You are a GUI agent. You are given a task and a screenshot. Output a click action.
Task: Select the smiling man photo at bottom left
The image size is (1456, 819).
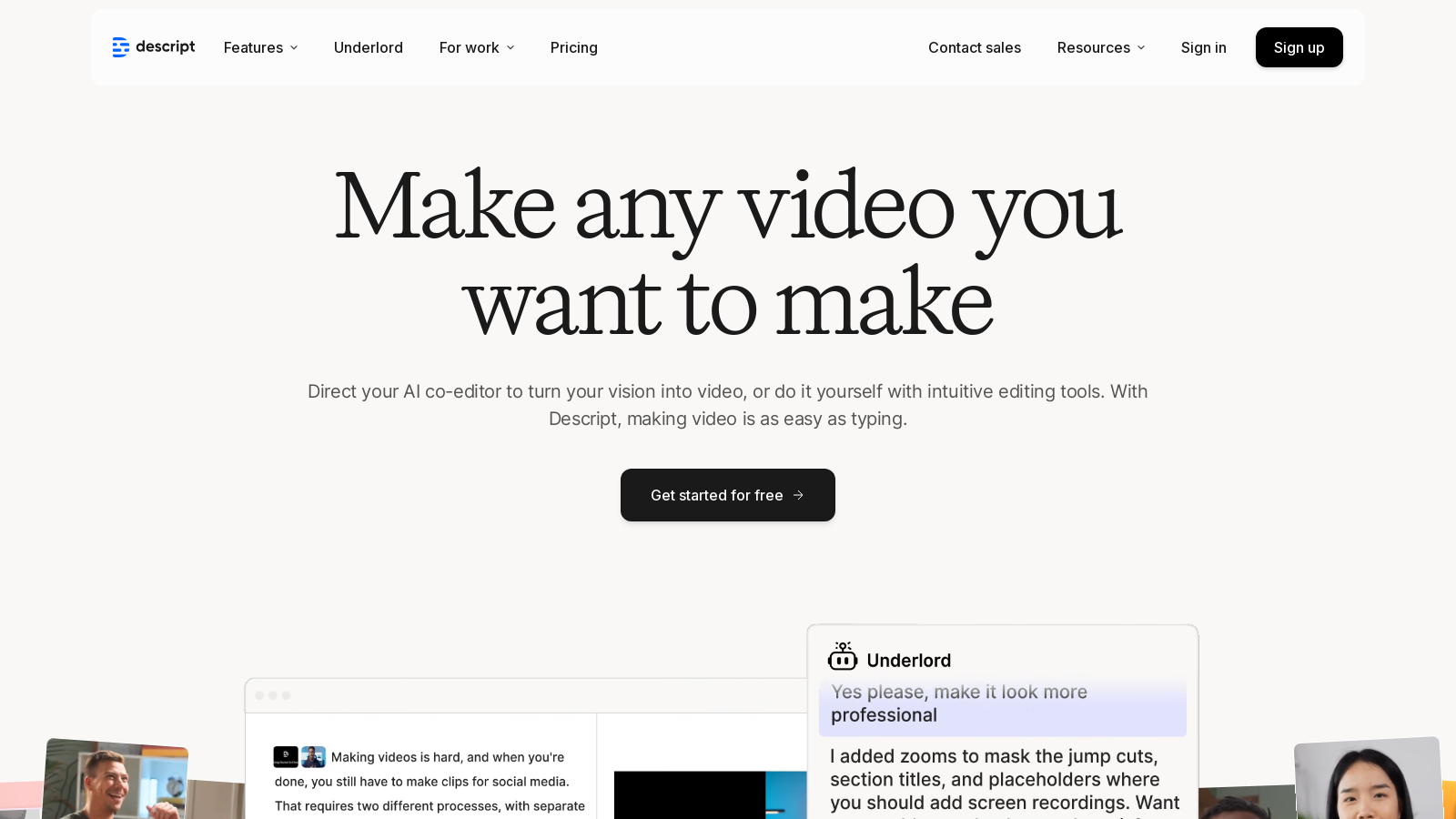coord(114,781)
